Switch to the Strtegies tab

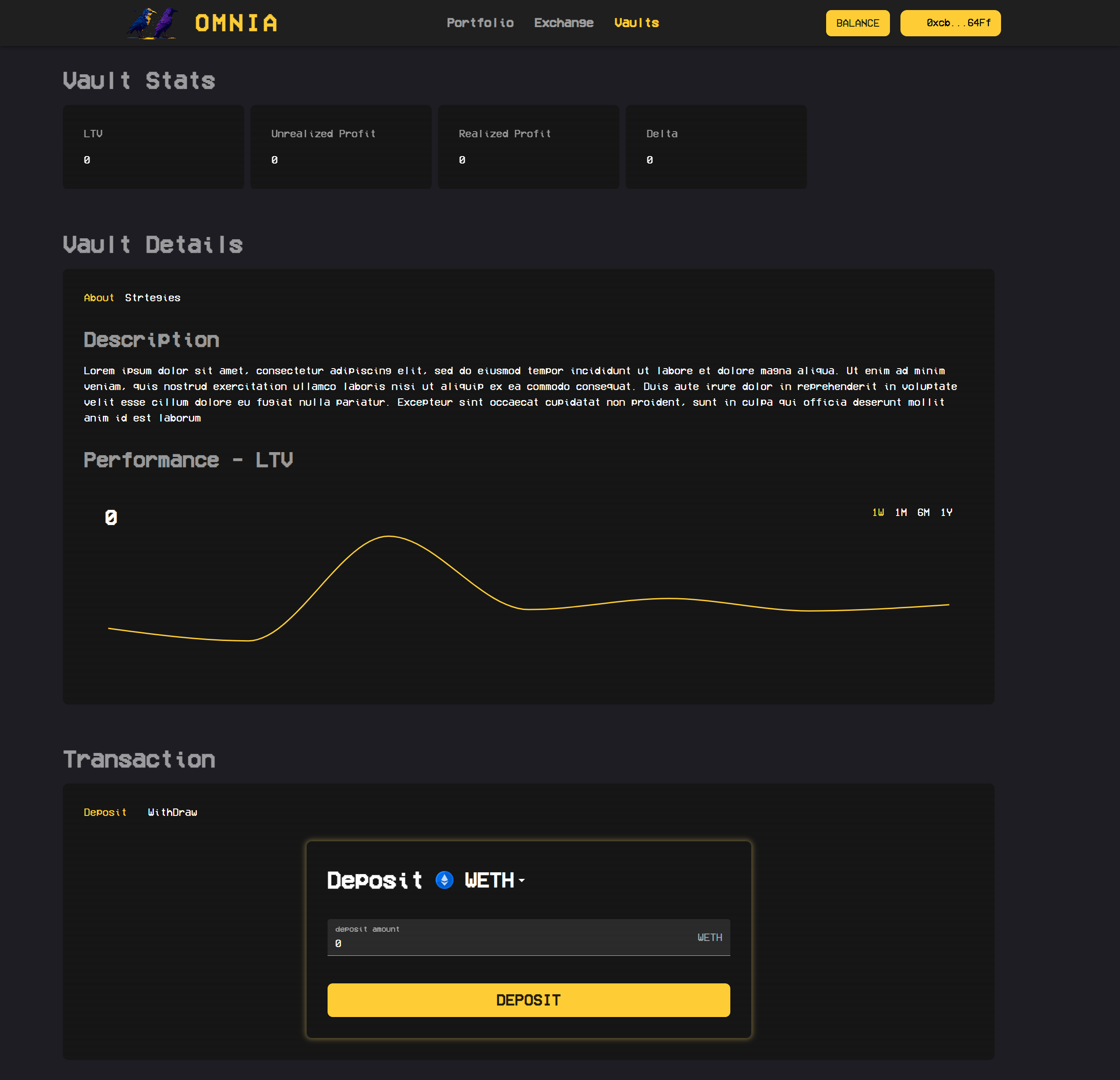153,298
